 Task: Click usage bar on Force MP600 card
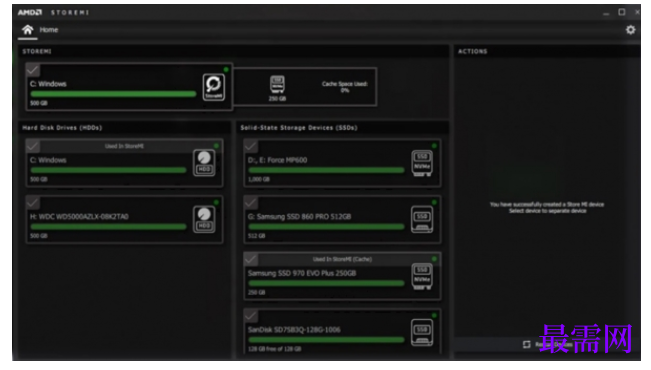click(326, 170)
